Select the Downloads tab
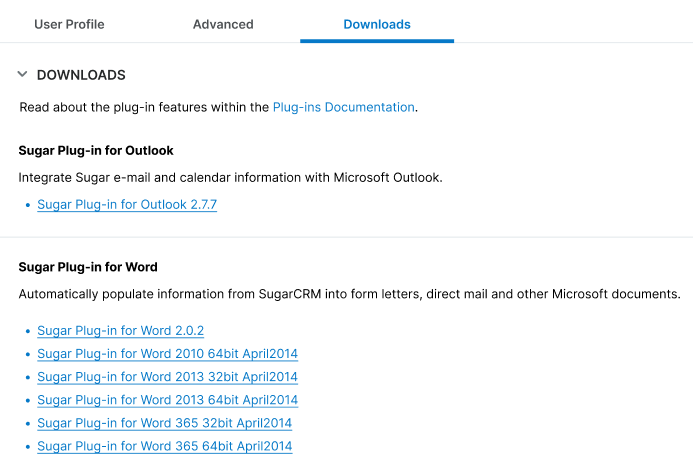The height and width of the screenshot is (469, 693). pyautogui.click(x=377, y=24)
